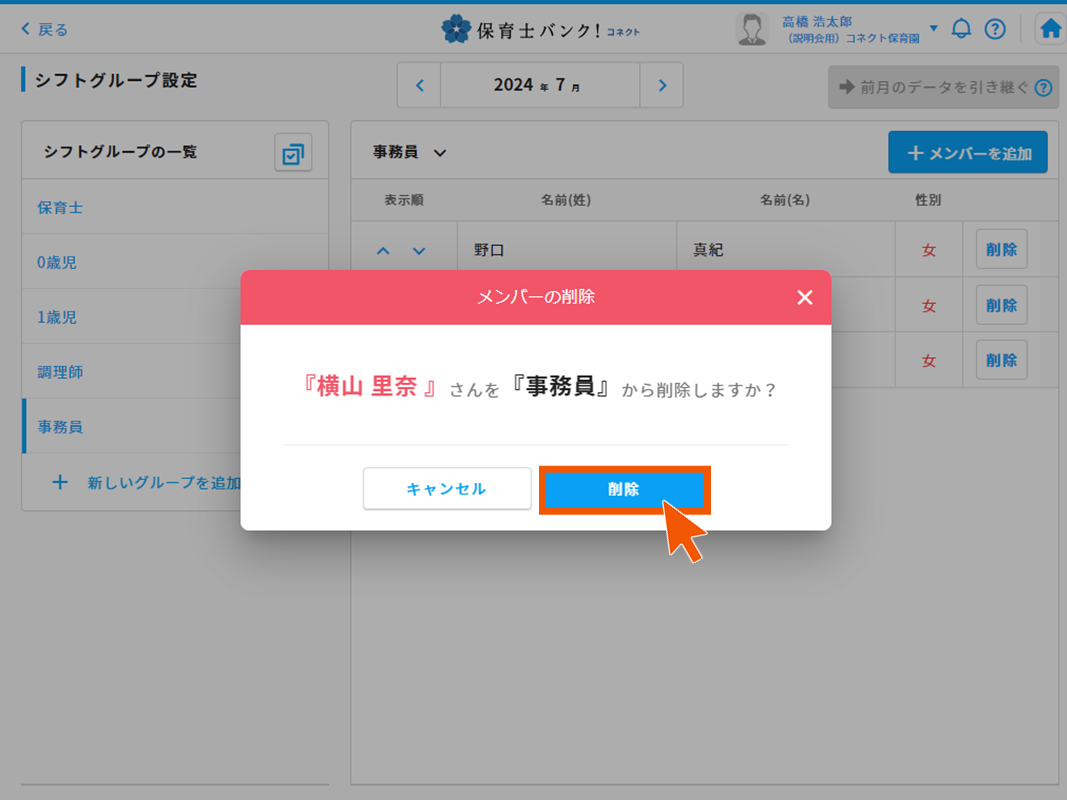Advance to the next month with the right chevron
The image size is (1067, 800).
pyautogui.click(x=661, y=85)
